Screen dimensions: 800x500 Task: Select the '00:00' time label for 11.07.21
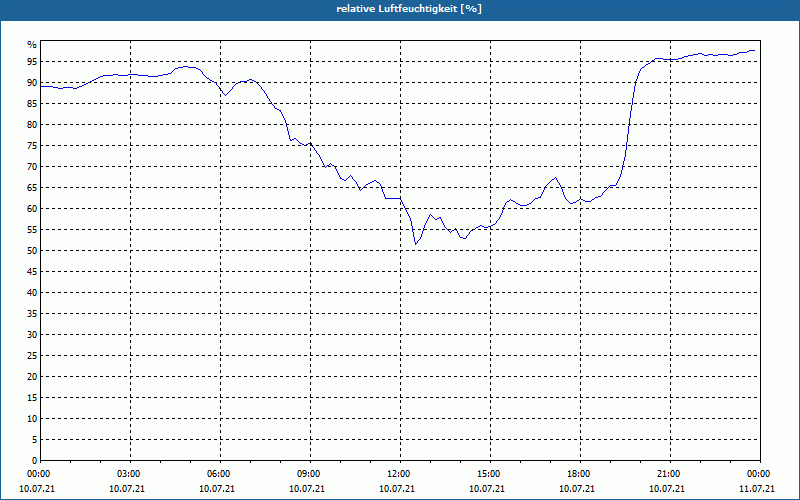click(x=758, y=474)
